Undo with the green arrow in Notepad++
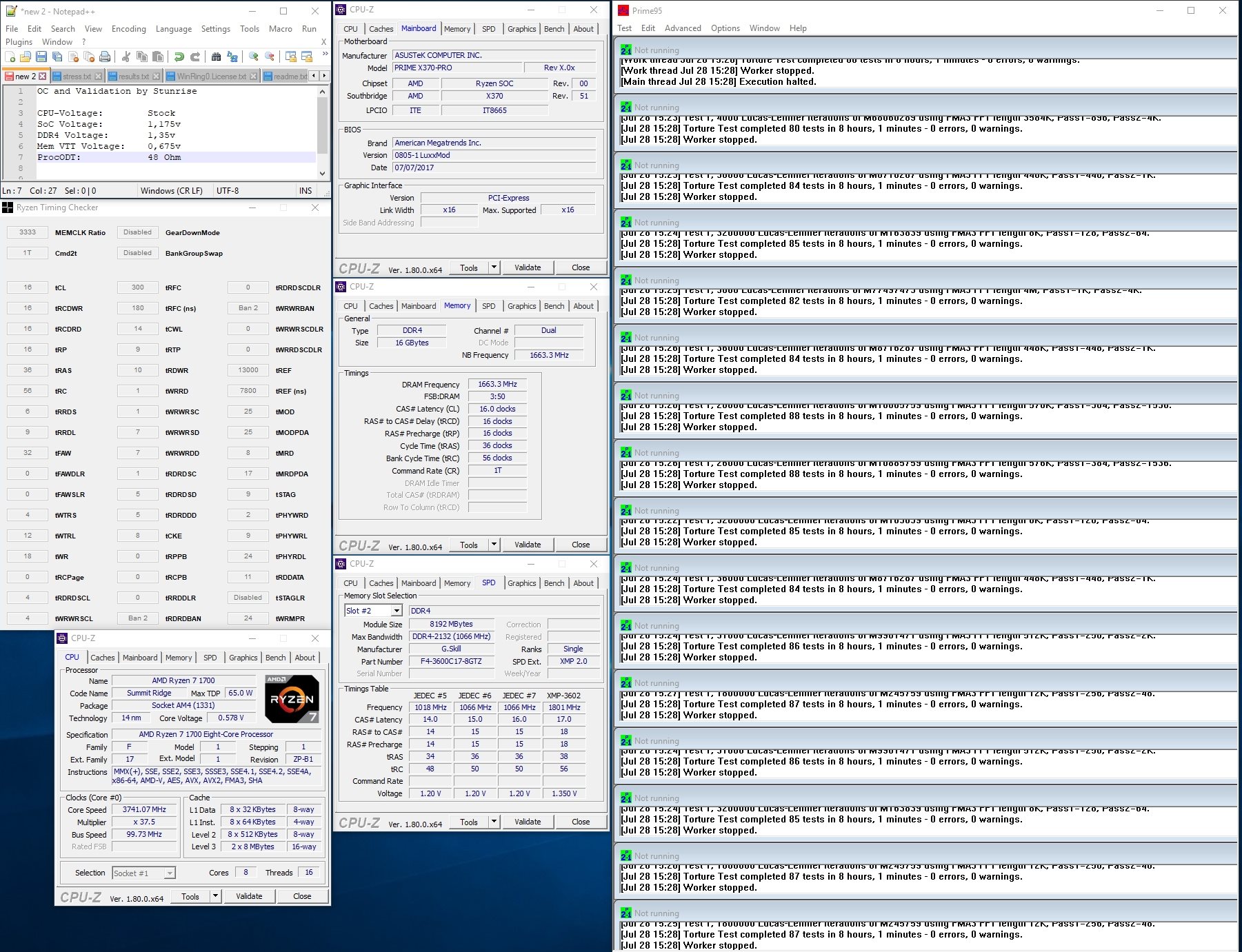1242x952 pixels. (179, 57)
